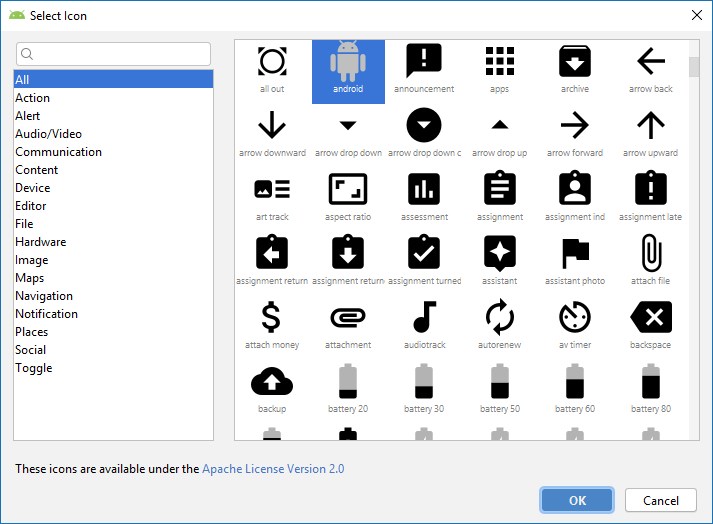Filter icons by Action category
Viewport: 713px width, 524px height.
(x=113, y=98)
